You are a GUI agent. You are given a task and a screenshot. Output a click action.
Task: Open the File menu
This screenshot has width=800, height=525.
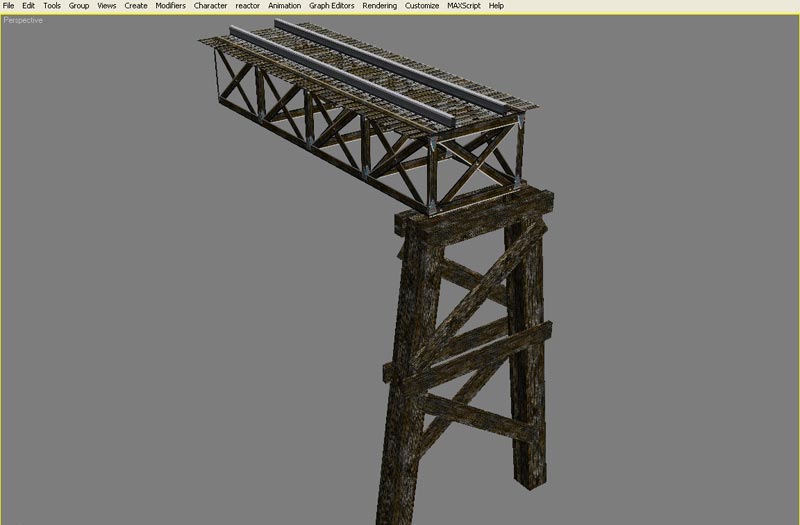click(8, 6)
